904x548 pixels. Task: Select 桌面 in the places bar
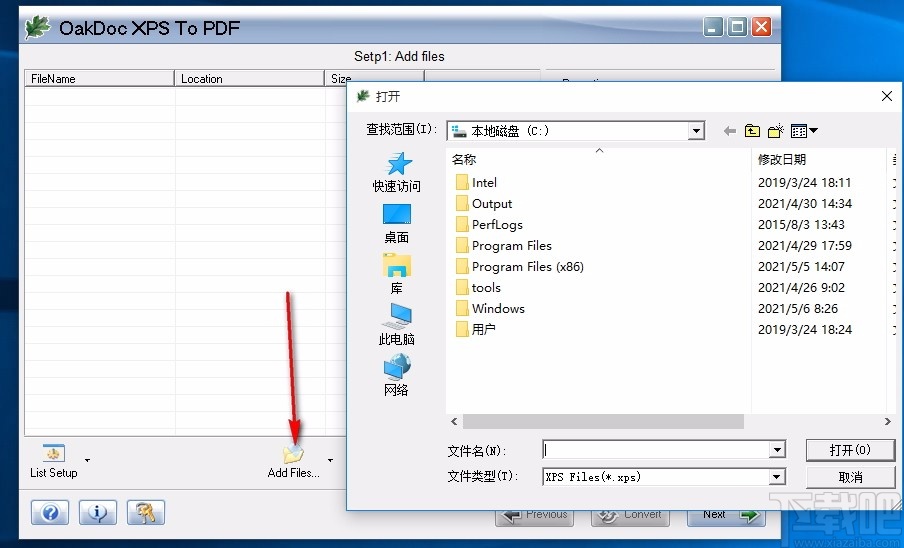coord(397,224)
